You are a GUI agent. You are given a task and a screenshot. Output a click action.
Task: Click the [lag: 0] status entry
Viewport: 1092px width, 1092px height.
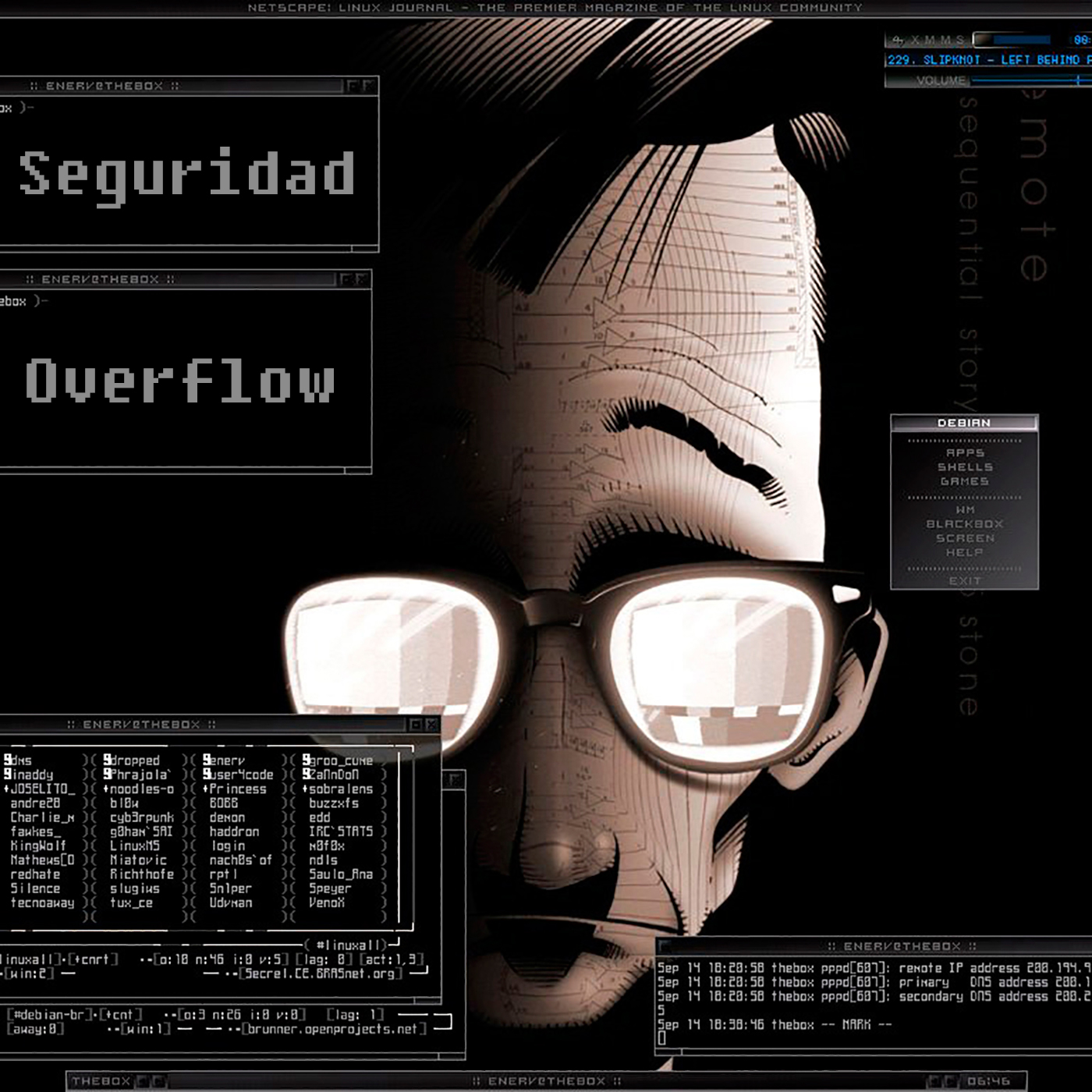point(324,959)
